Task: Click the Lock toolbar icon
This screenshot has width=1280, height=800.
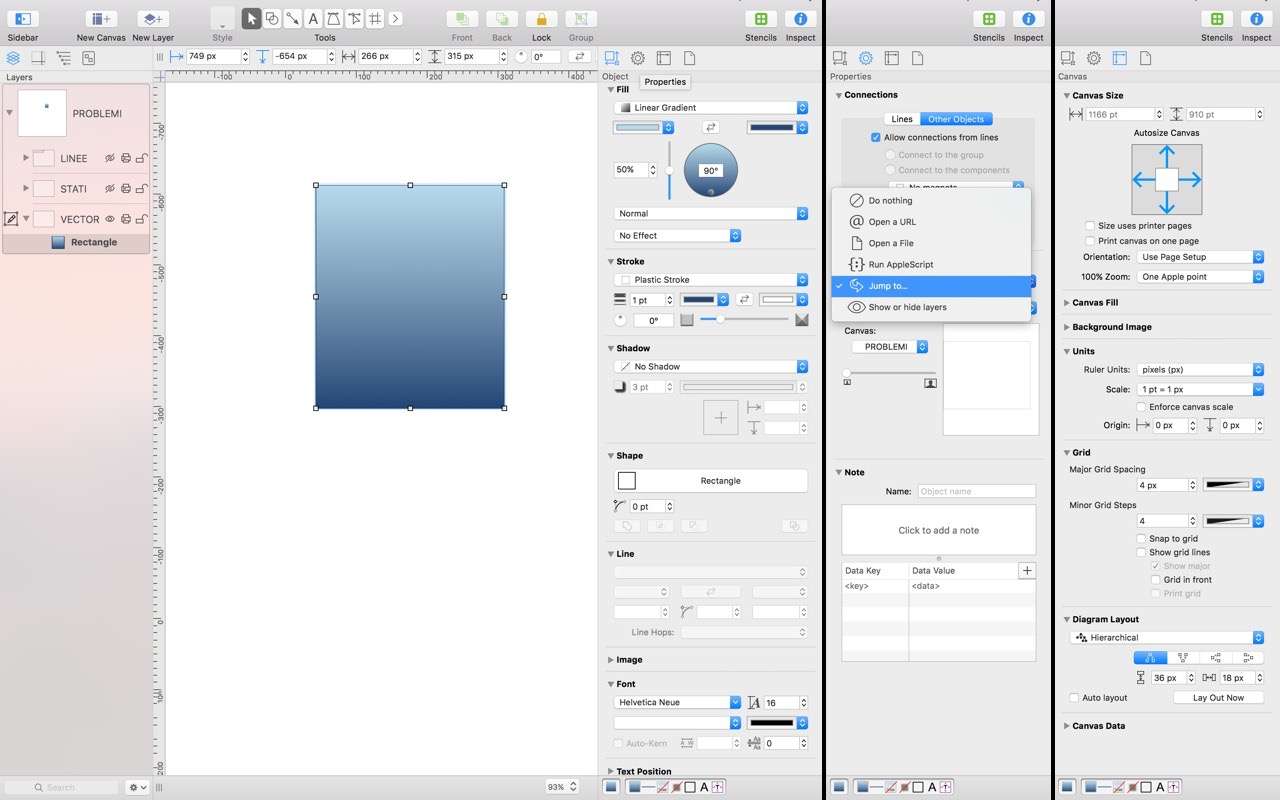Action: [541, 19]
